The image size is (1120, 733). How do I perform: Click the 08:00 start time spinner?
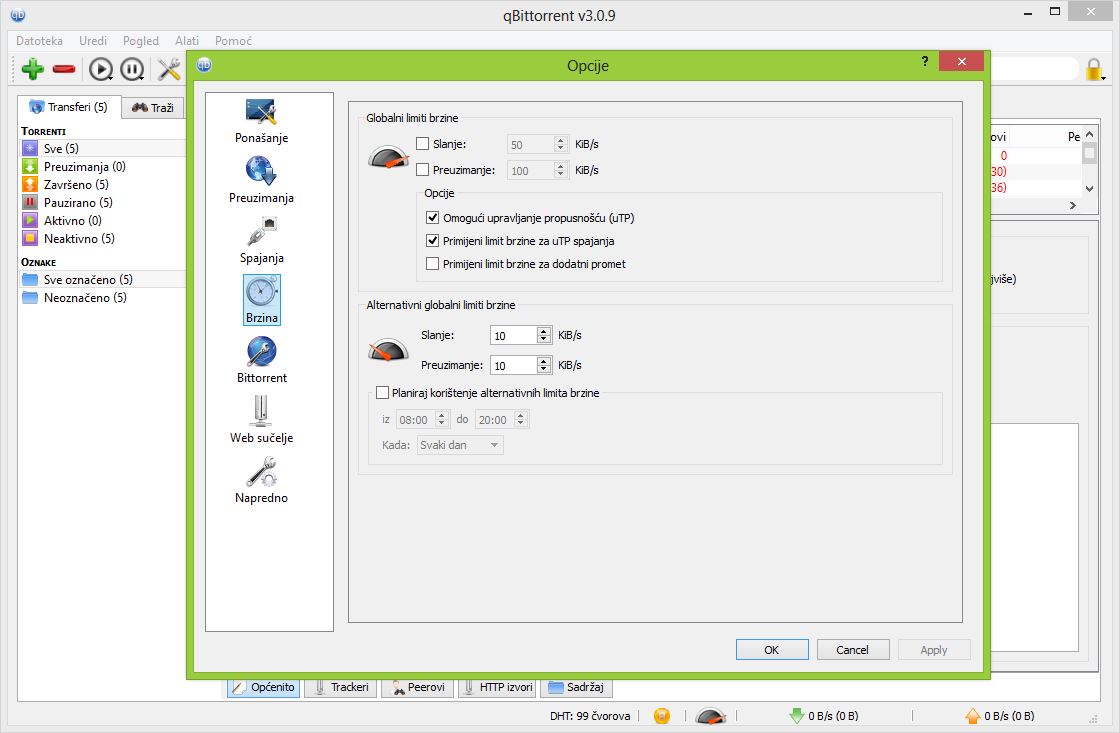click(x=423, y=419)
